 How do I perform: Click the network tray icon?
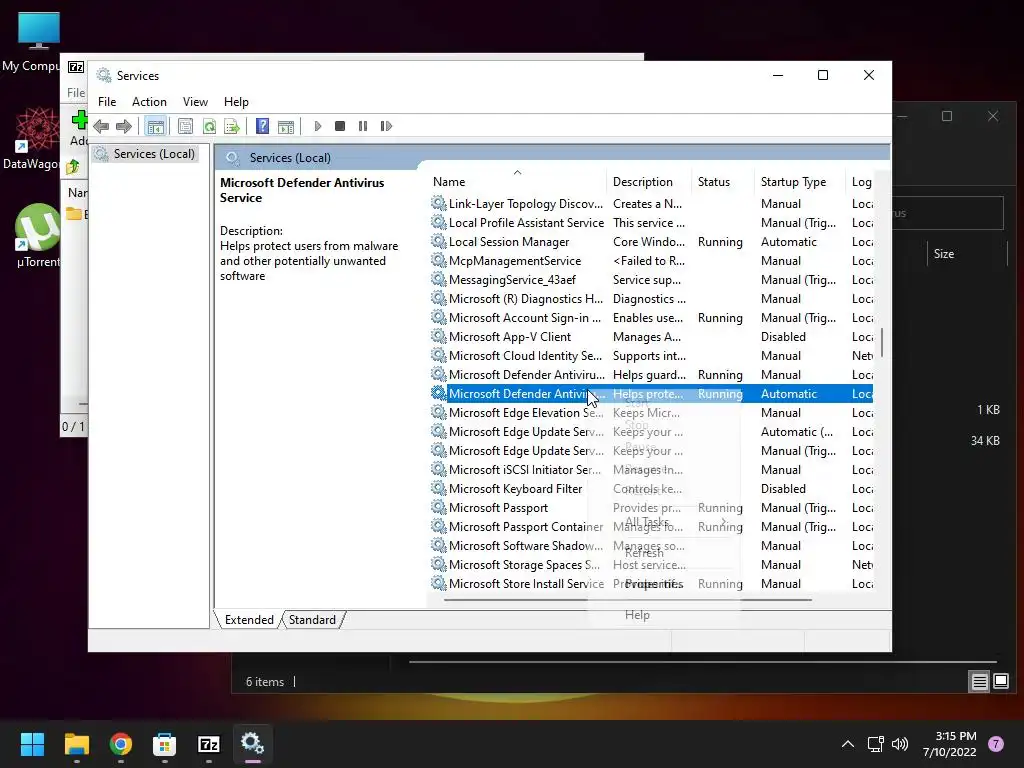click(x=875, y=744)
